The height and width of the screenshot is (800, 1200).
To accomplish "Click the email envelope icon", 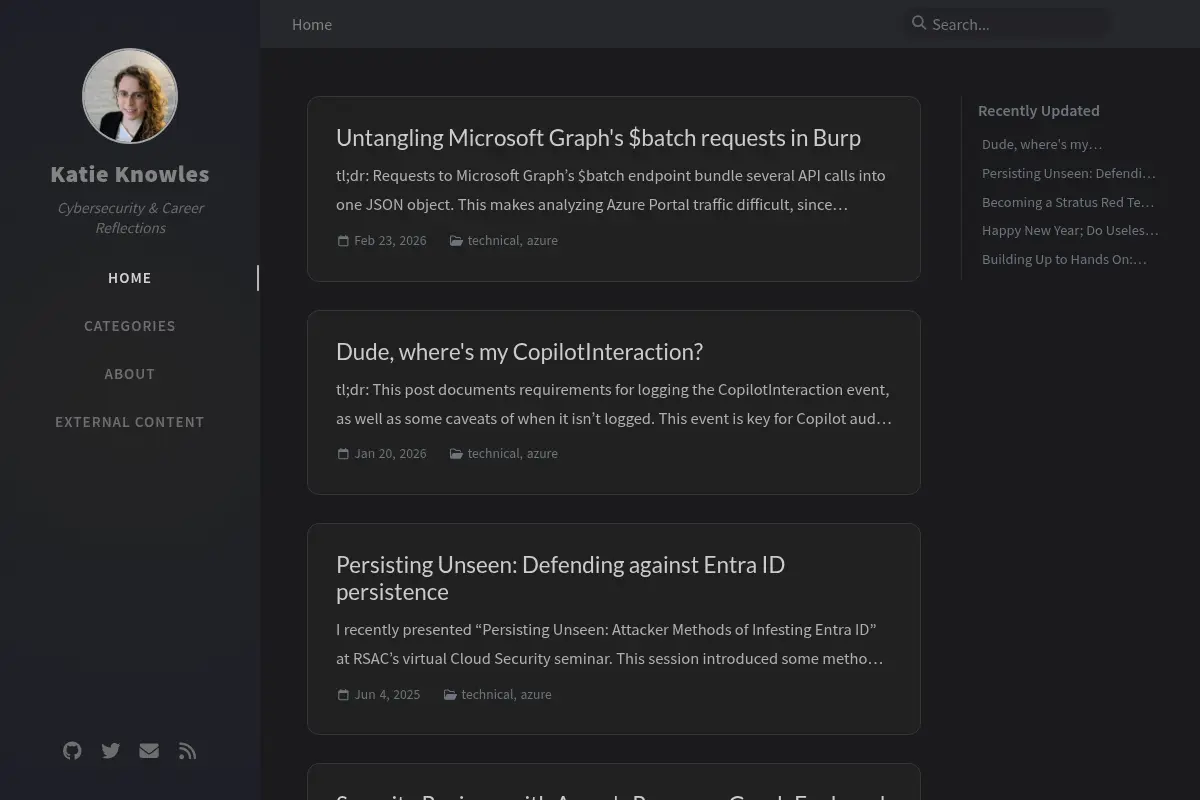I will click(x=149, y=750).
